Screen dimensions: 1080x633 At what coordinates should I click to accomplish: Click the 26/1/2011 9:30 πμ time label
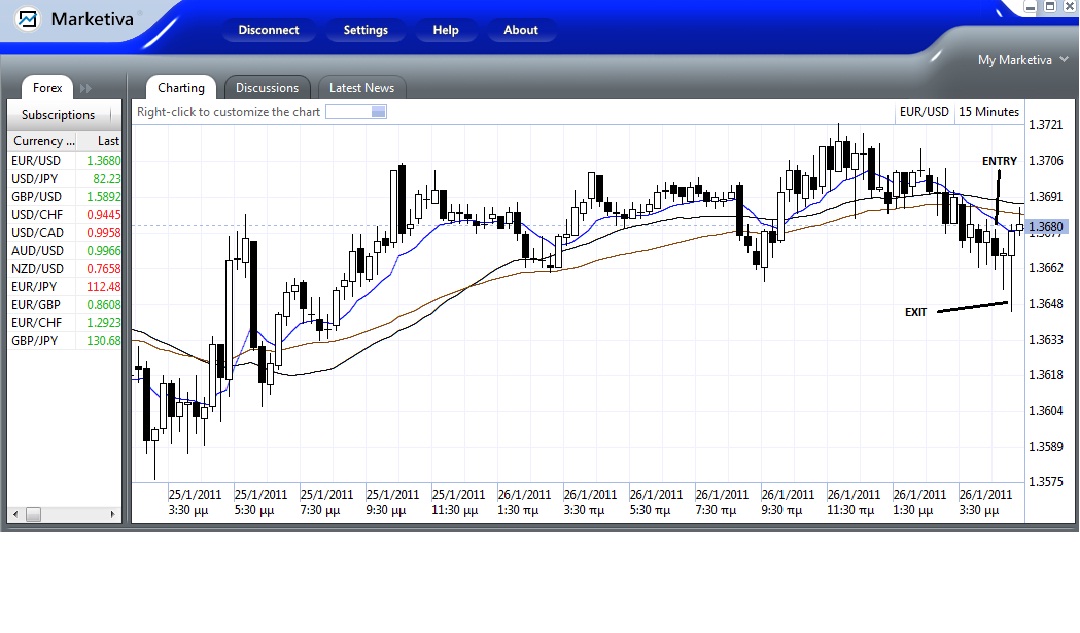[787, 502]
